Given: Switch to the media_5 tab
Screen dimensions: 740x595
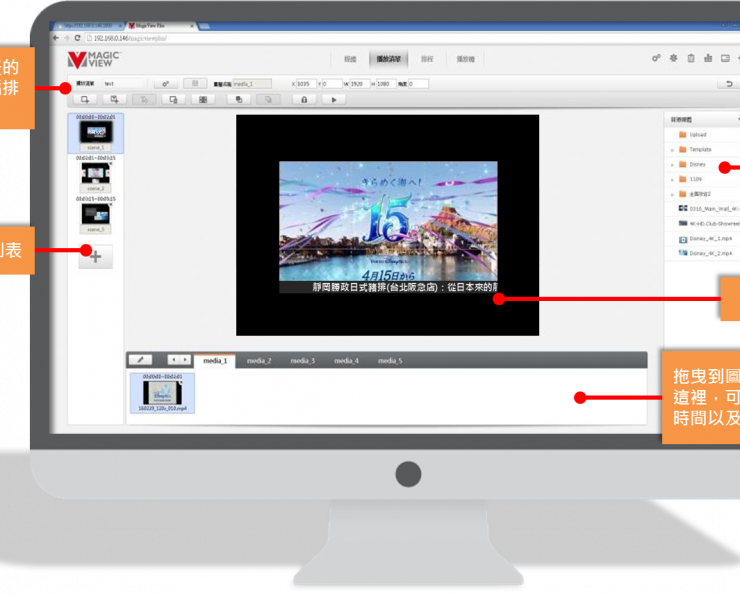Looking at the screenshot, I should pos(390,361).
